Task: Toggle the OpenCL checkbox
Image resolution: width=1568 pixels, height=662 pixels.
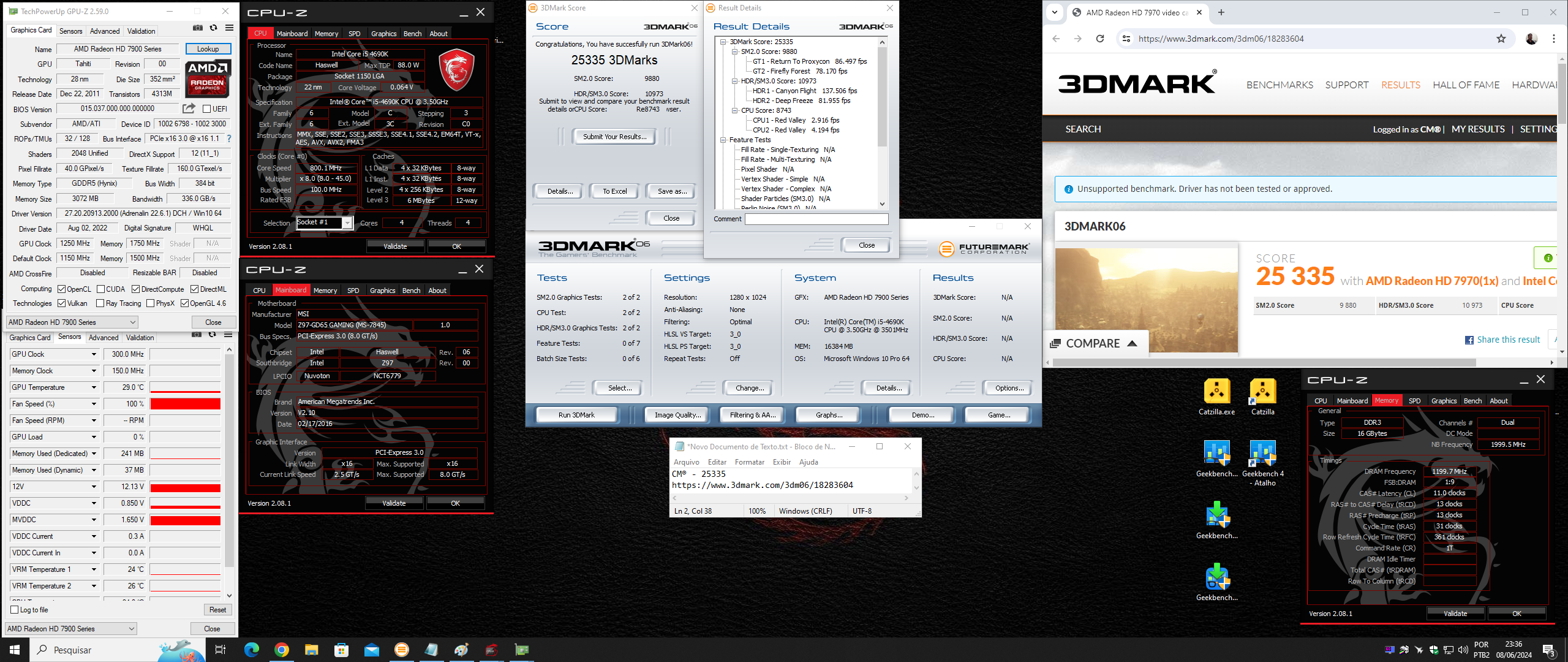Action: point(61,289)
